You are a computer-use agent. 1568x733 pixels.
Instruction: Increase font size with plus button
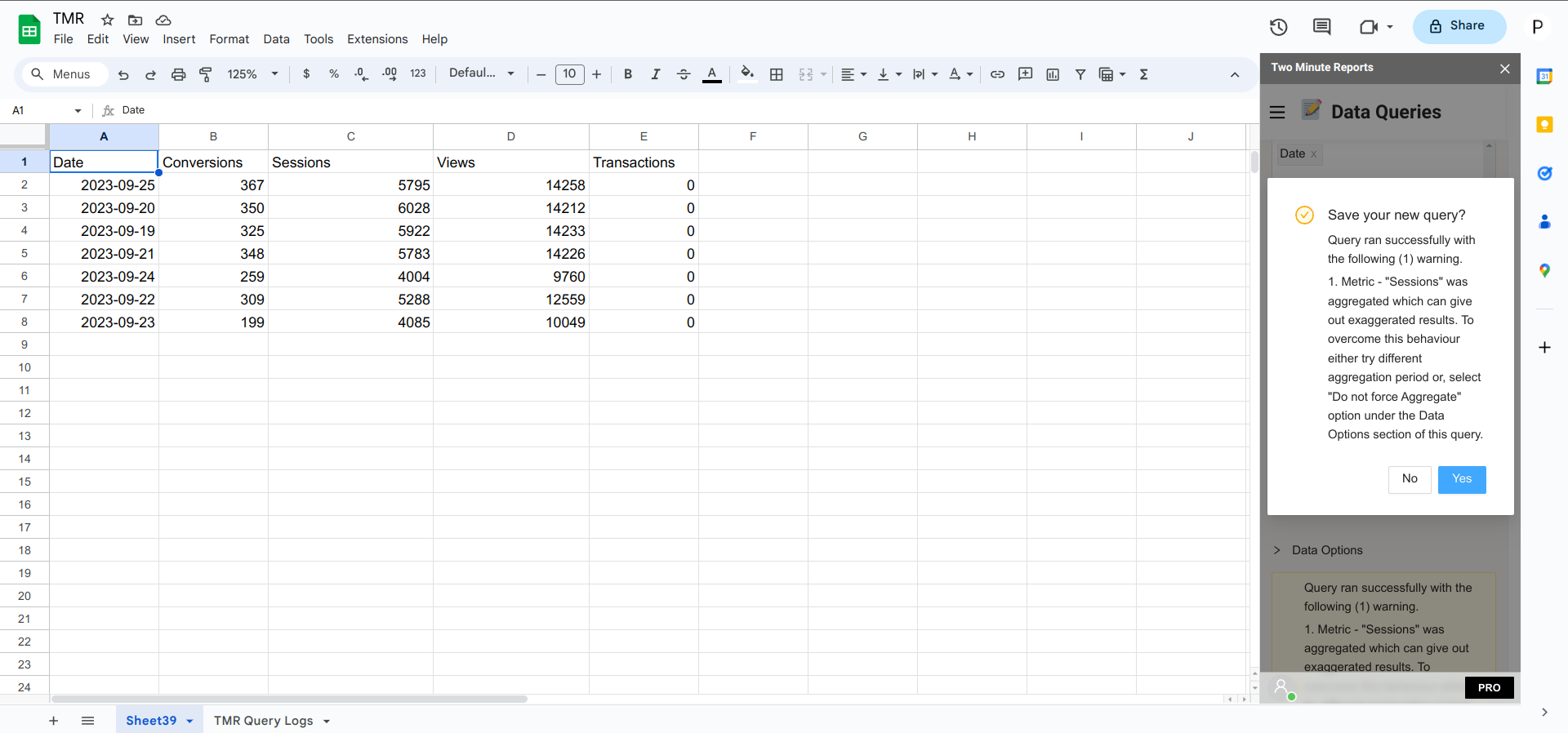tap(596, 74)
